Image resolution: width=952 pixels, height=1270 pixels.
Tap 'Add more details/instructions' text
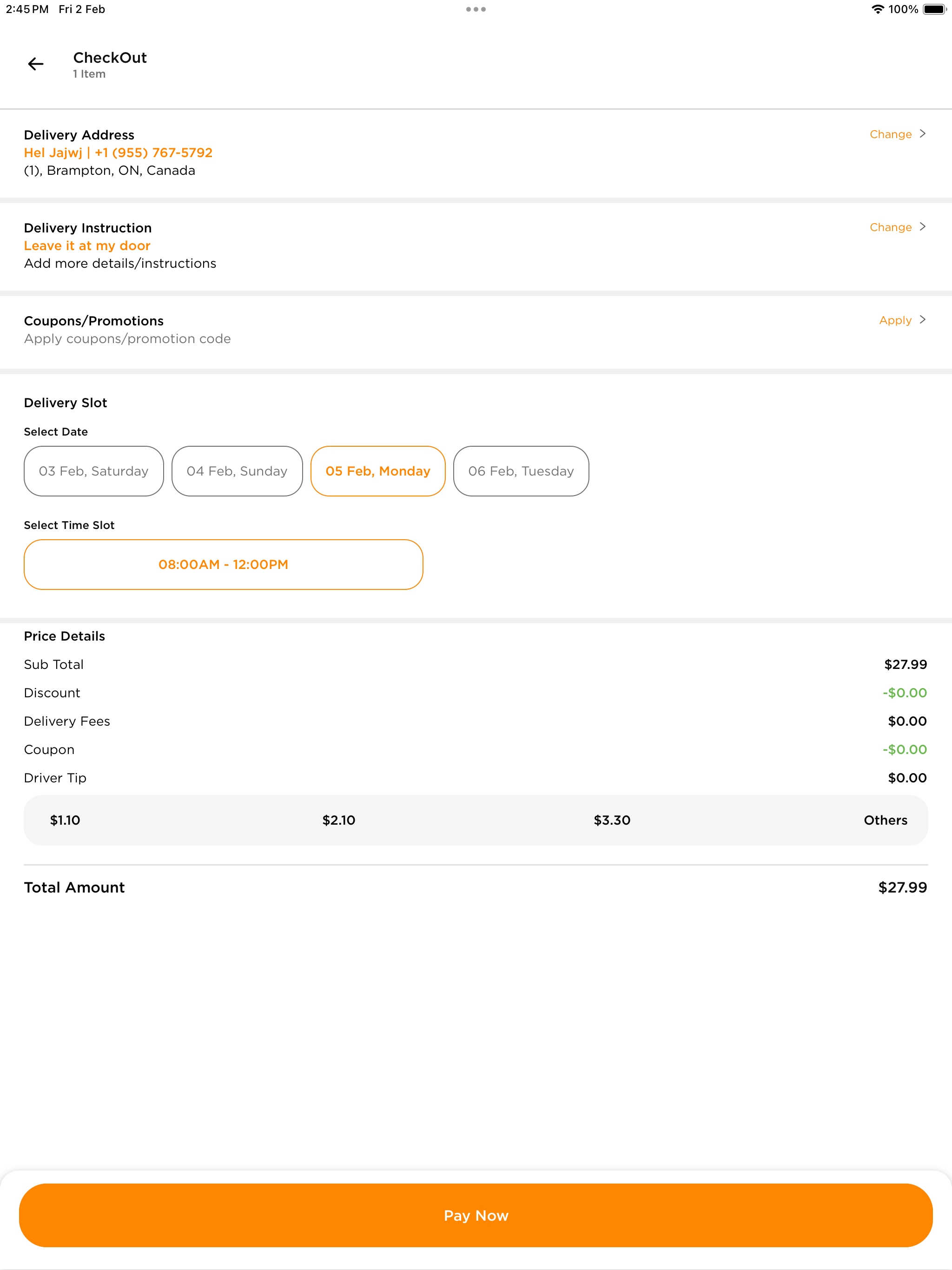(x=120, y=264)
